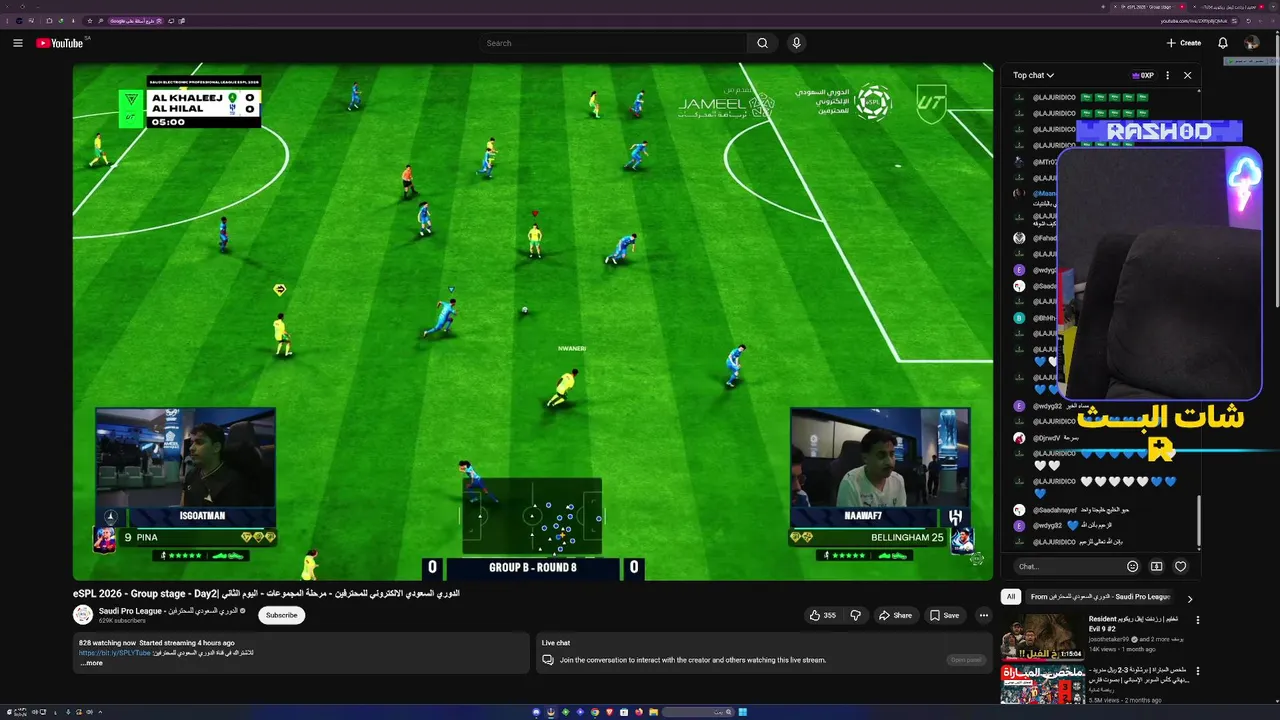Dislike the video with thumbs down
The height and width of the screenshot is (720, 1280).
point(855,615)
